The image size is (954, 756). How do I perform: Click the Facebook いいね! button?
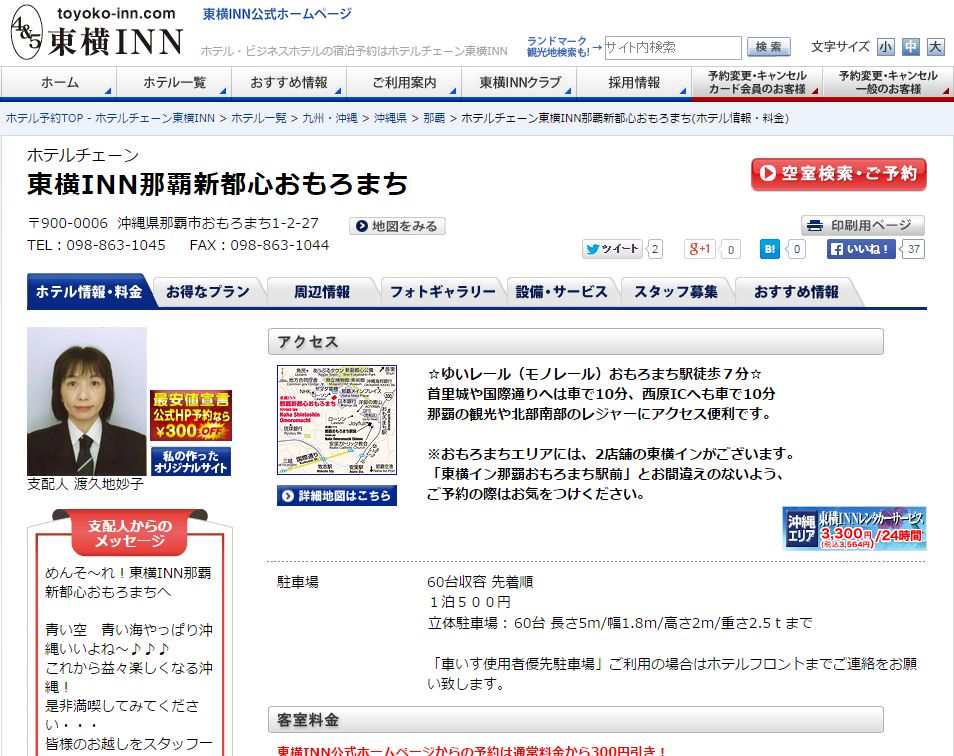pos(860,249)
